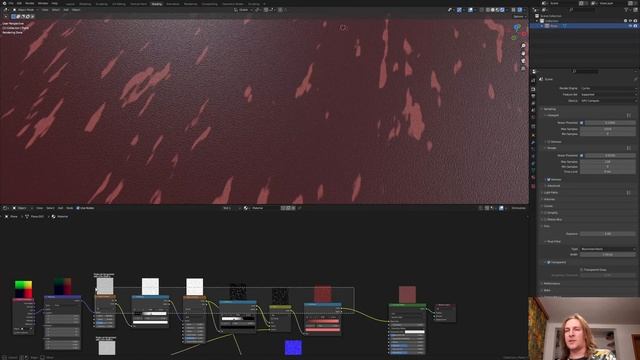
Task: Select first selection-mode icon under viewport header
Action: (13, 17)
